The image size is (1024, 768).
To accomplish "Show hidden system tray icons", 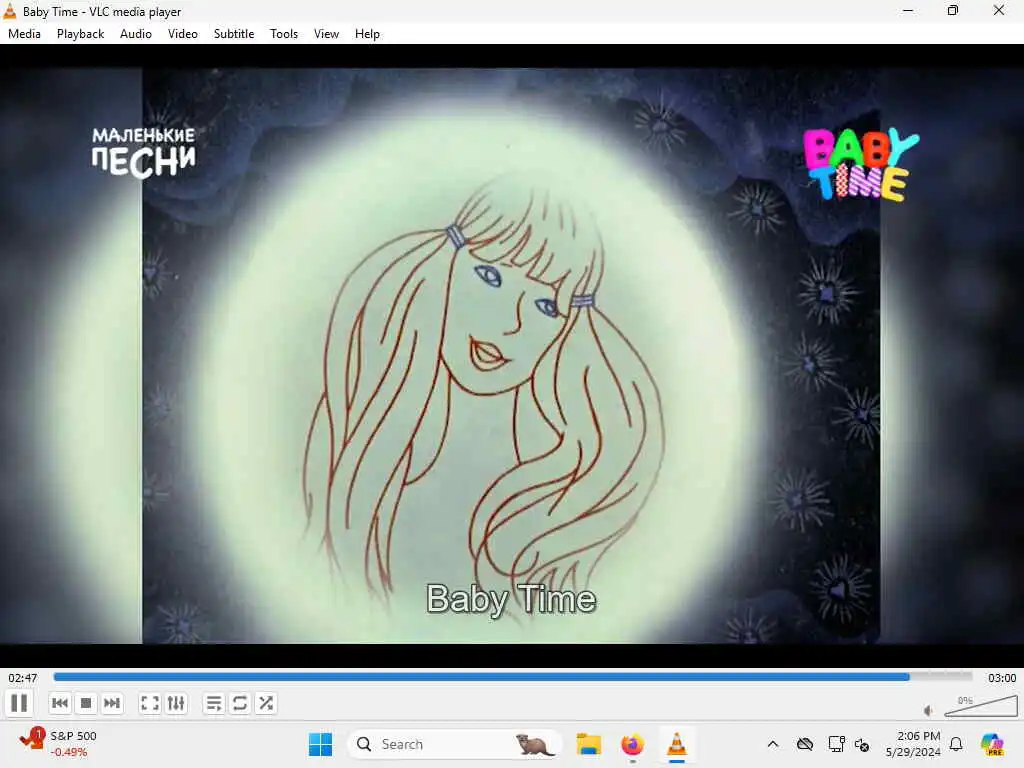I will 773,744.
